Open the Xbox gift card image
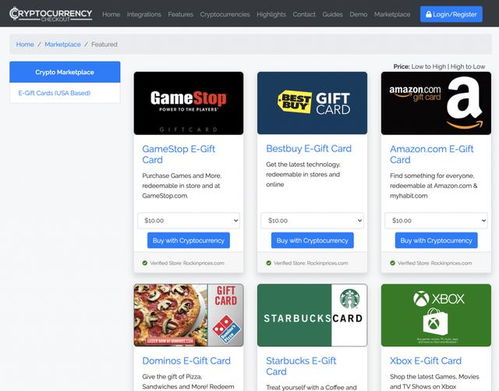The width and height of the screenshot is (499, 391). [x=436, y=315]
